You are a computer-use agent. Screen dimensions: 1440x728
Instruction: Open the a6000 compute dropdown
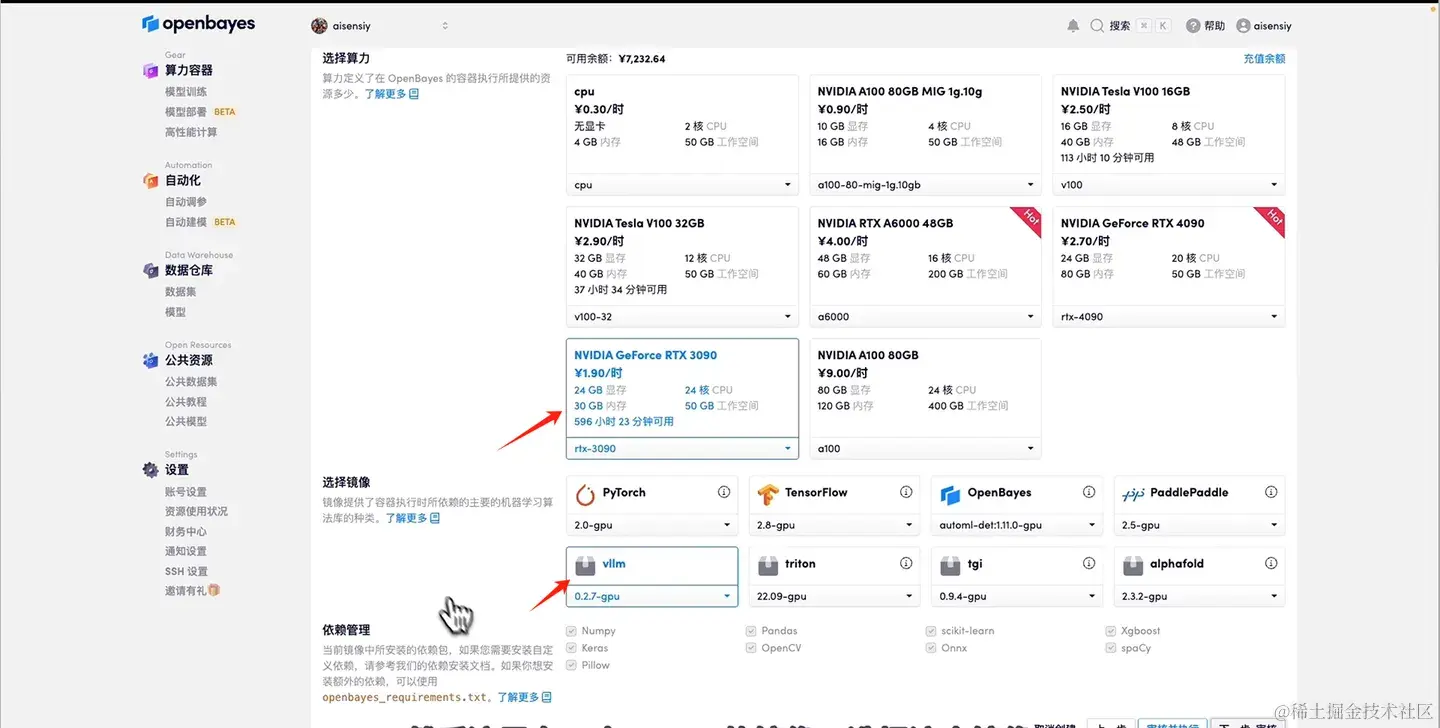(x=925, y=317)
